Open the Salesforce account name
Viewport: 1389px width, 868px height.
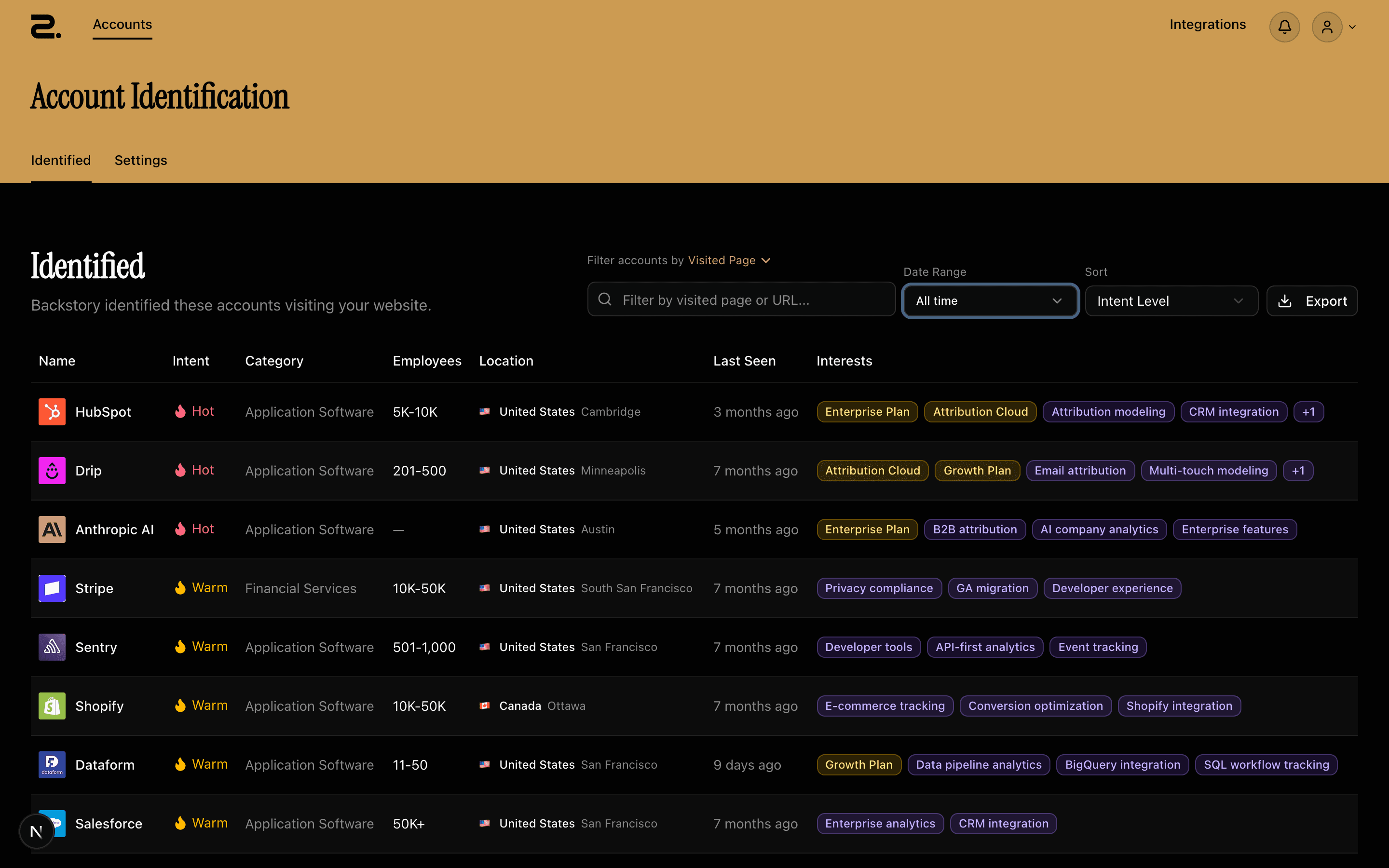point(109,824)
